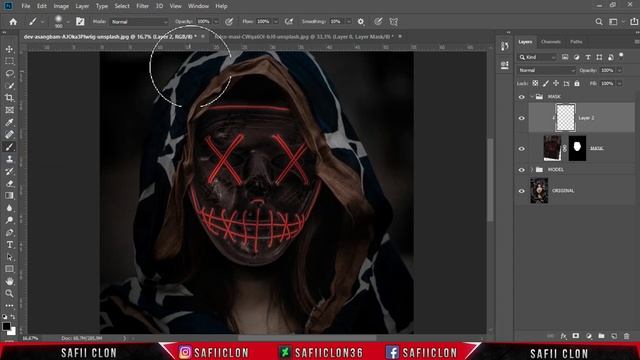The width and height of the screenshot is (640, 360).
Task: Open smoothing options gear
Action: coord(361,22)
